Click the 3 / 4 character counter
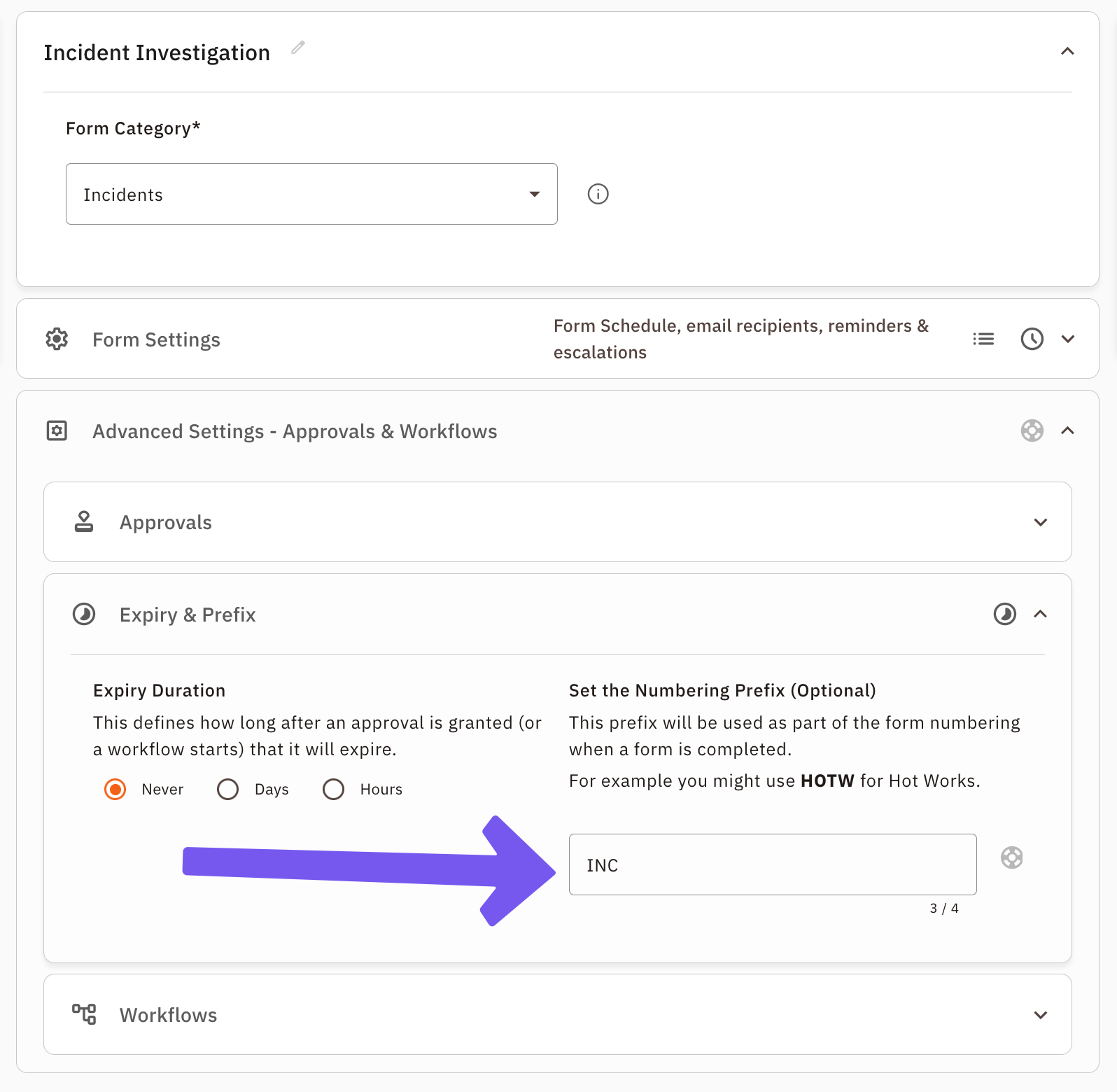Viewport: 1117px width, 1092px height. 944,908
